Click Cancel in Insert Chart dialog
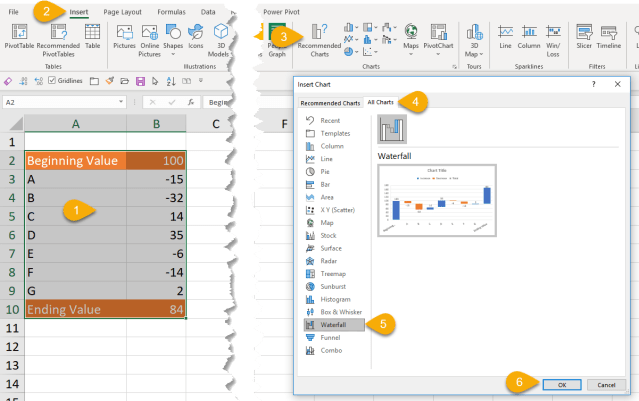Image resolution: width=639 pixels, height=401 pixels. (x=606, y=385)
